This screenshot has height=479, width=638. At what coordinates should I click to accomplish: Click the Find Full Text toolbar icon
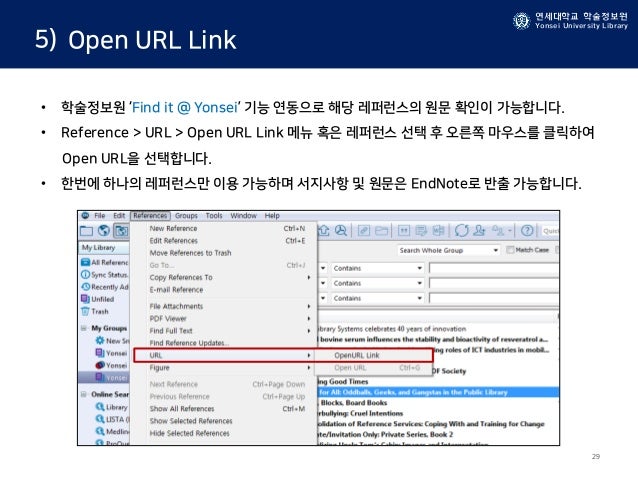(x=341, y=231)
